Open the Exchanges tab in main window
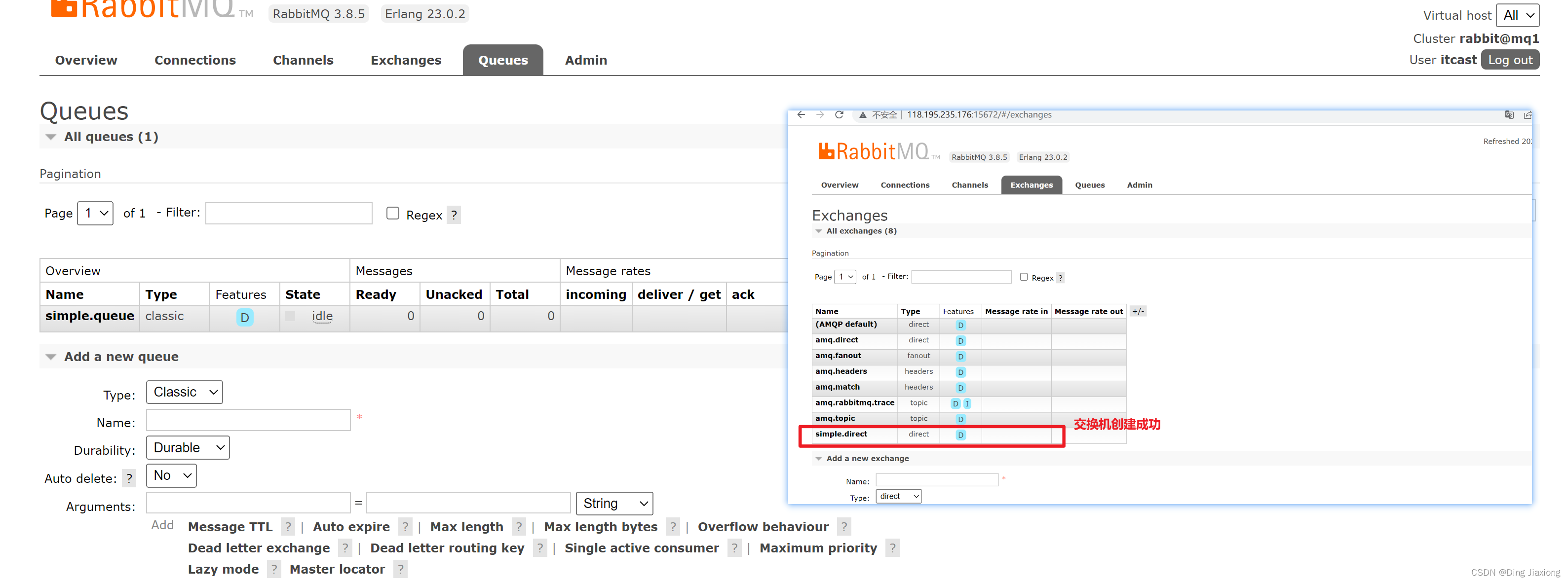 coord(406,60)
